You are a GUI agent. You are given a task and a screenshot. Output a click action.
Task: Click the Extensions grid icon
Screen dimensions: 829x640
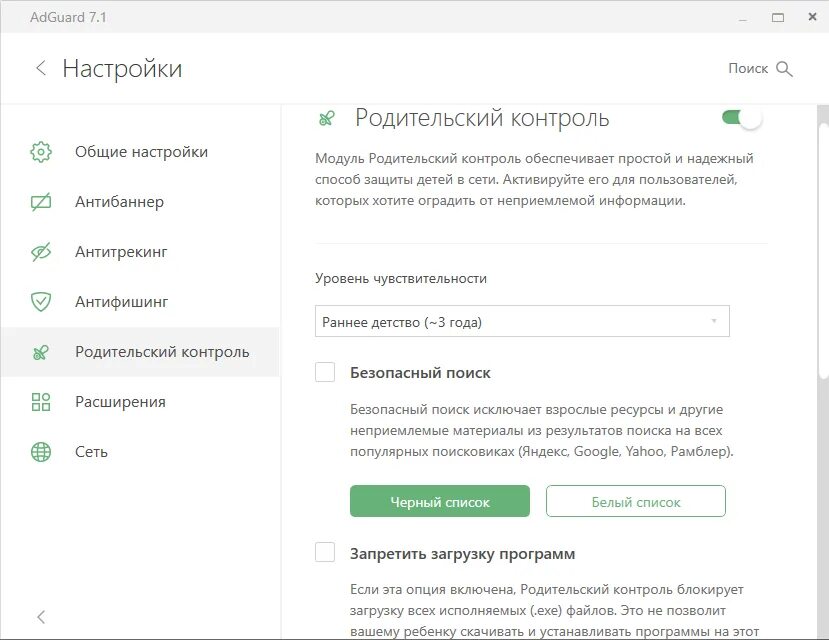41,402
